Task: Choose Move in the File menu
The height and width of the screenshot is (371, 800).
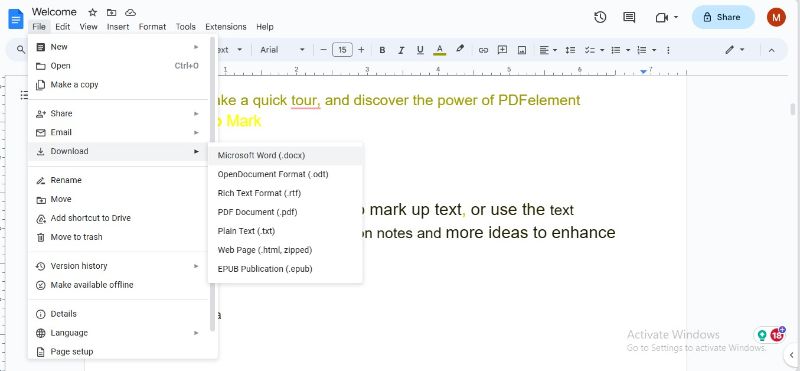Action: pos(118,199)
